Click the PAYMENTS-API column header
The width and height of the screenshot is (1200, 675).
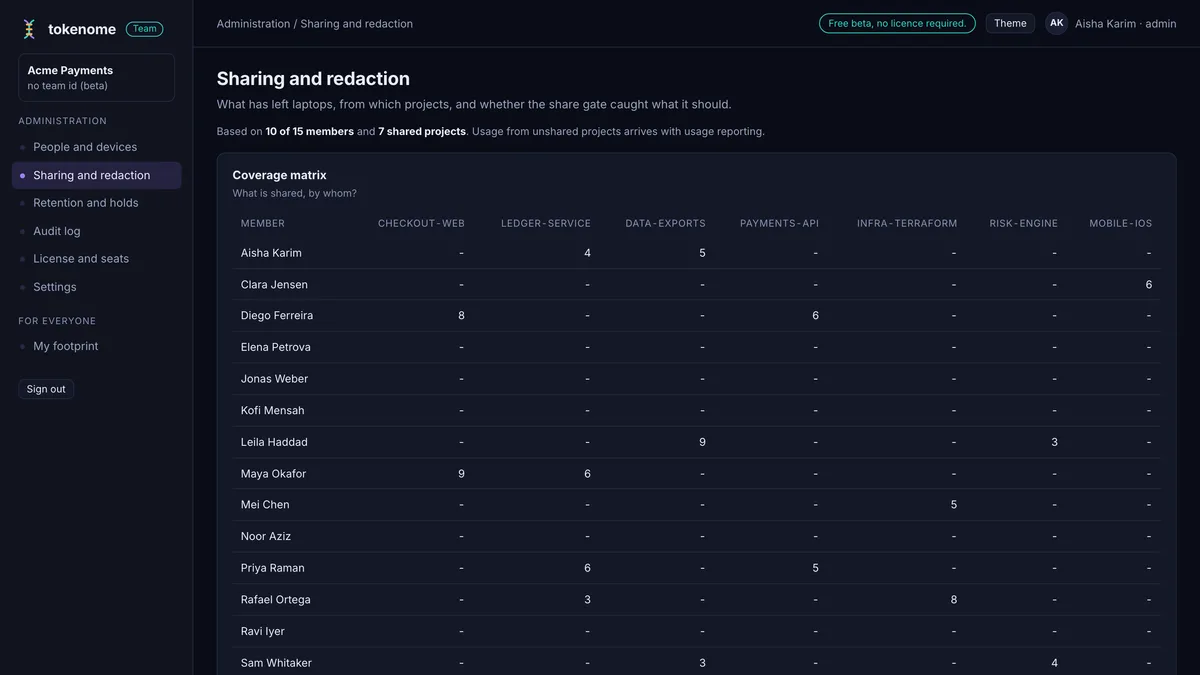[x=779, y=224]
